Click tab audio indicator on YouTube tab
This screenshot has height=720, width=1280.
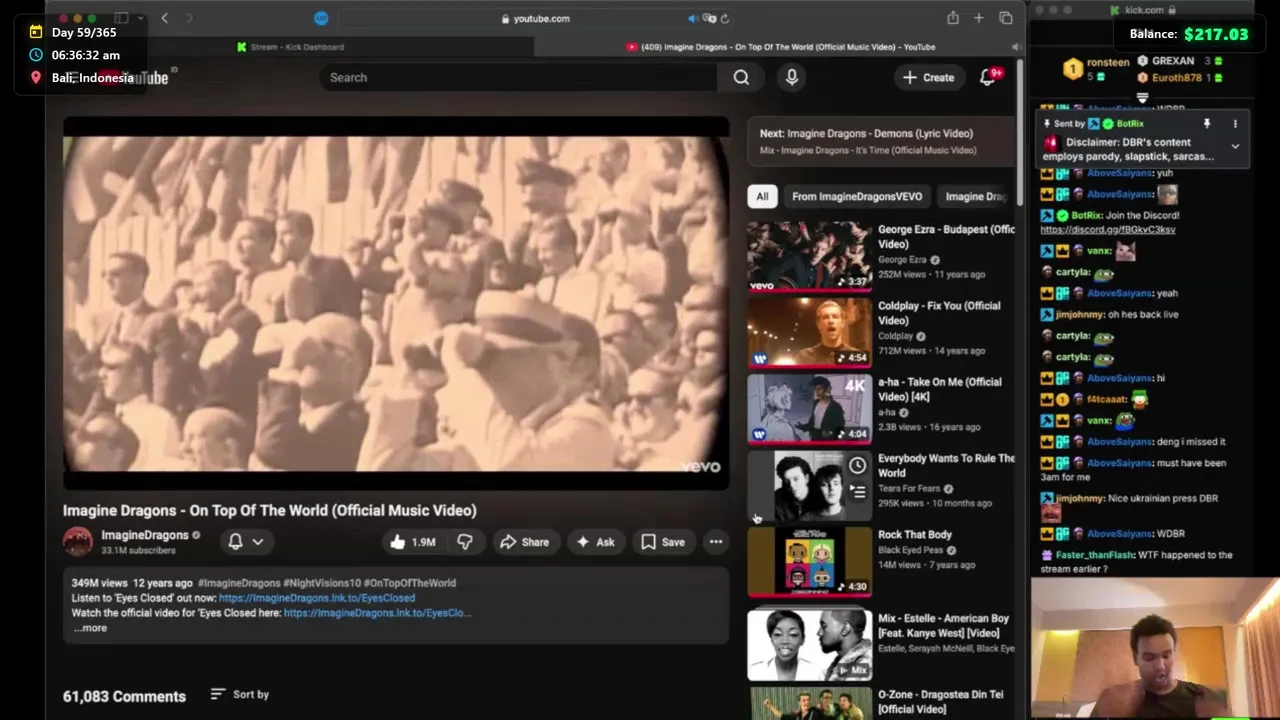coord(1016,47)
